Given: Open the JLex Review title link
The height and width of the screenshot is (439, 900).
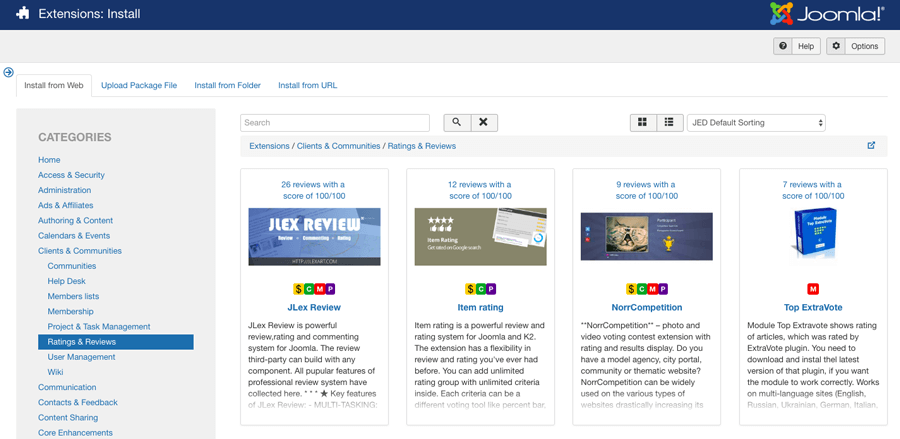Looking at the screenshot, I should [314, 307].
